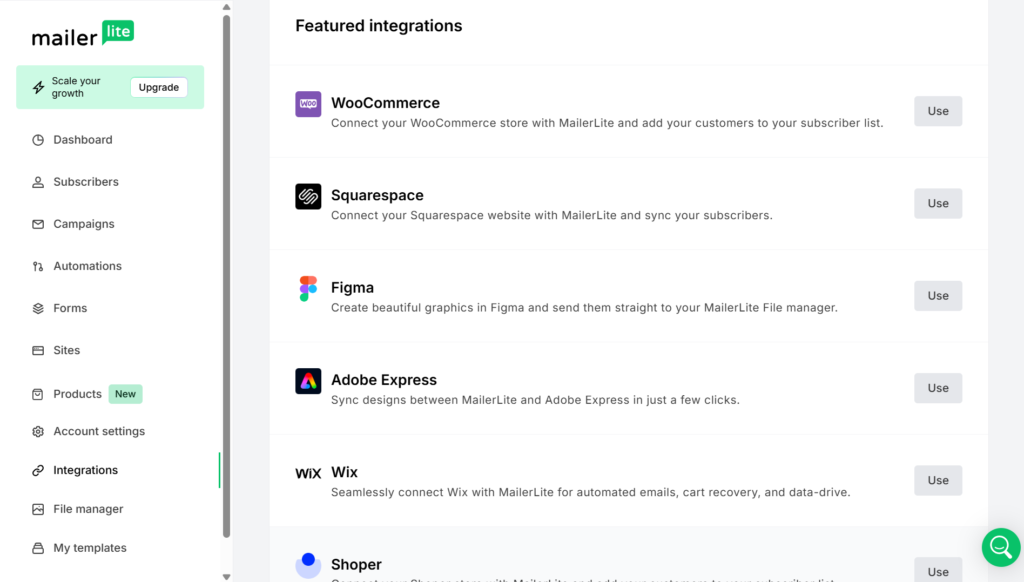1024x582 pixels.
Task: Click the 'Seamlessly connect Wix' description
Action: 590,492
